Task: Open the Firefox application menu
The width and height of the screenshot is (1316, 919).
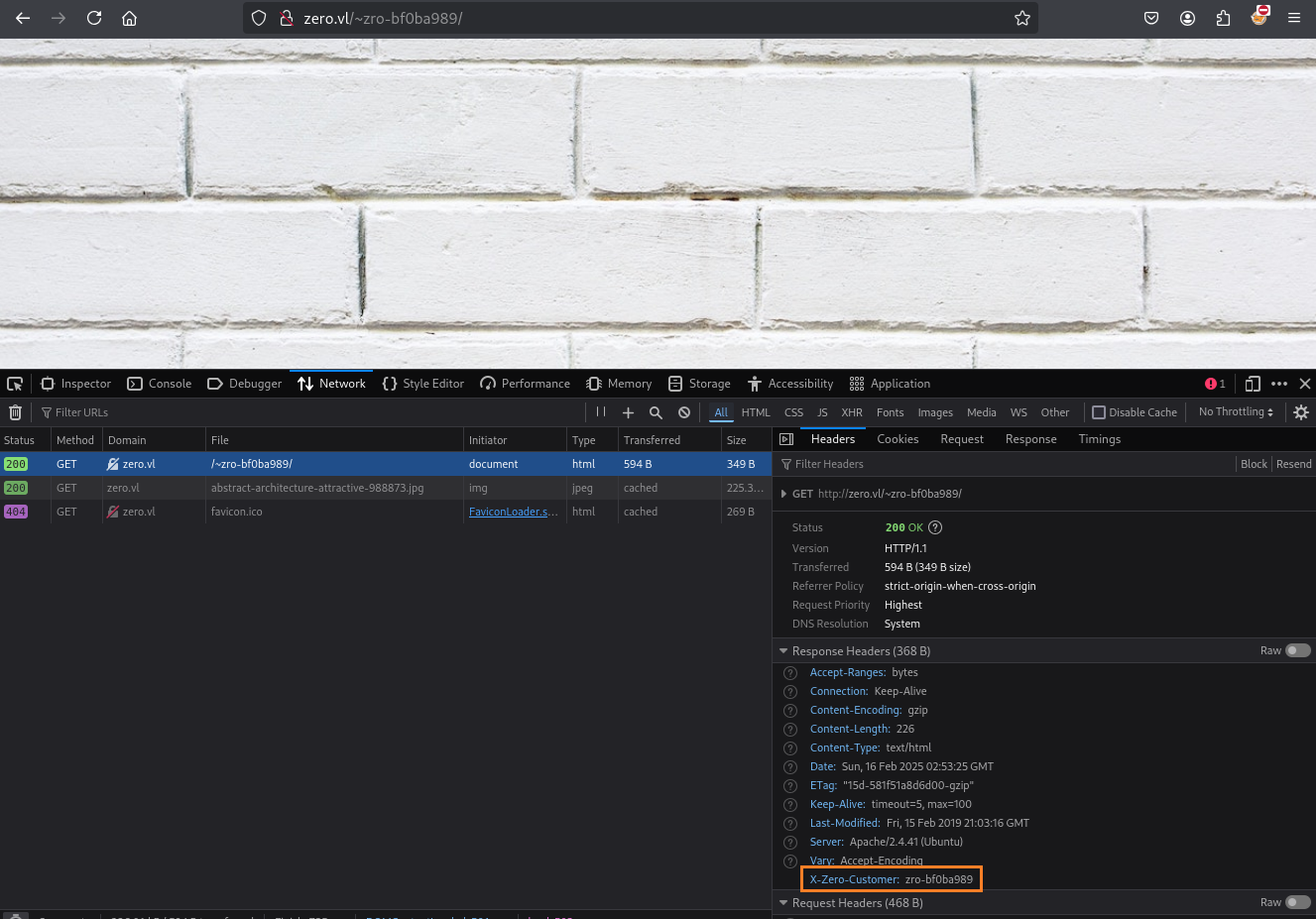Action: 1294,18
